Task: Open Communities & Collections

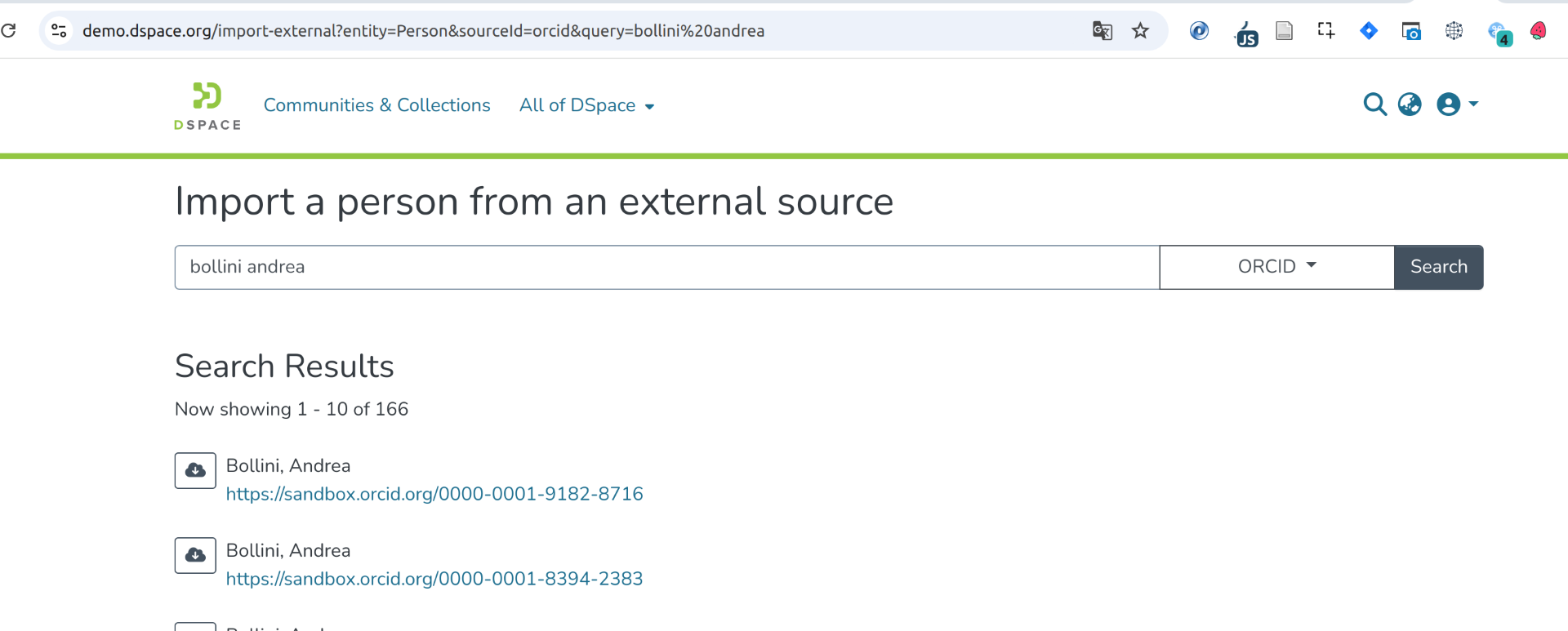Action: point(376,105)
